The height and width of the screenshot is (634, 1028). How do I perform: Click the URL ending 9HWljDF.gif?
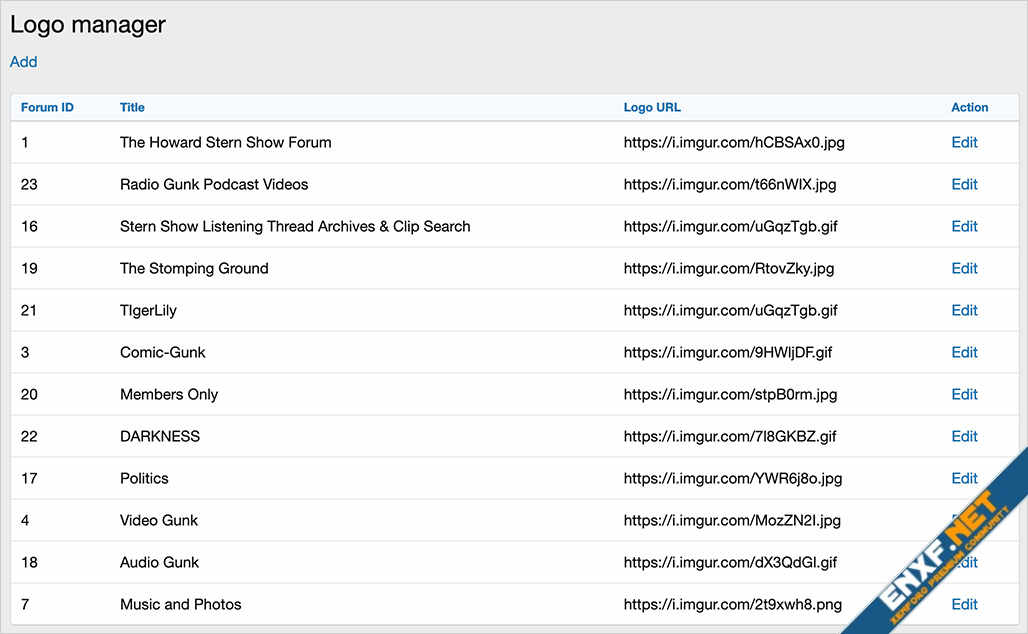pyautogui.click(x=728, y=352)
